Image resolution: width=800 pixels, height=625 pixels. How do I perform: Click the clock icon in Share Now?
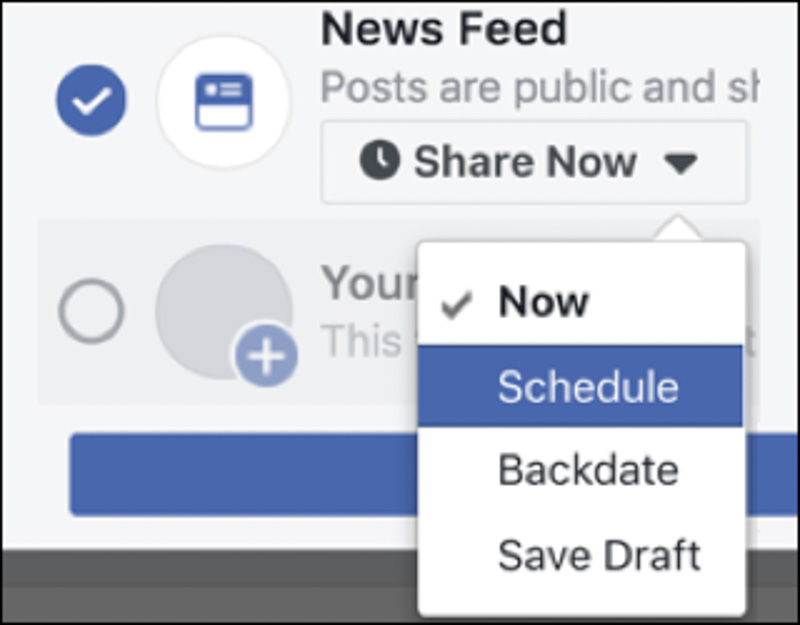pos(380,161)
